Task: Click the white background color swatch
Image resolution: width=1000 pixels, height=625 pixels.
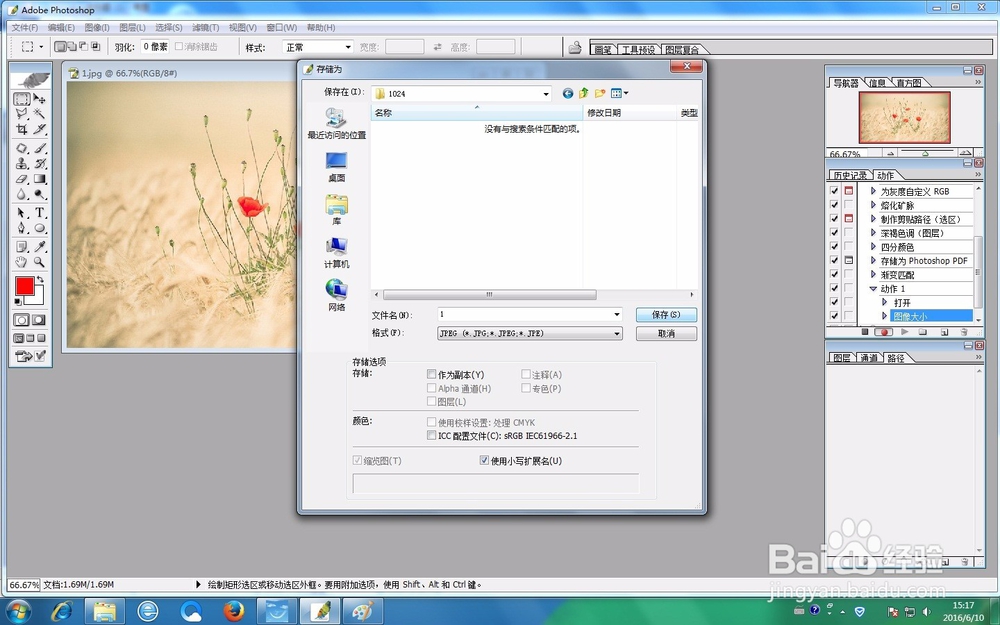Action: pos(38,298)
